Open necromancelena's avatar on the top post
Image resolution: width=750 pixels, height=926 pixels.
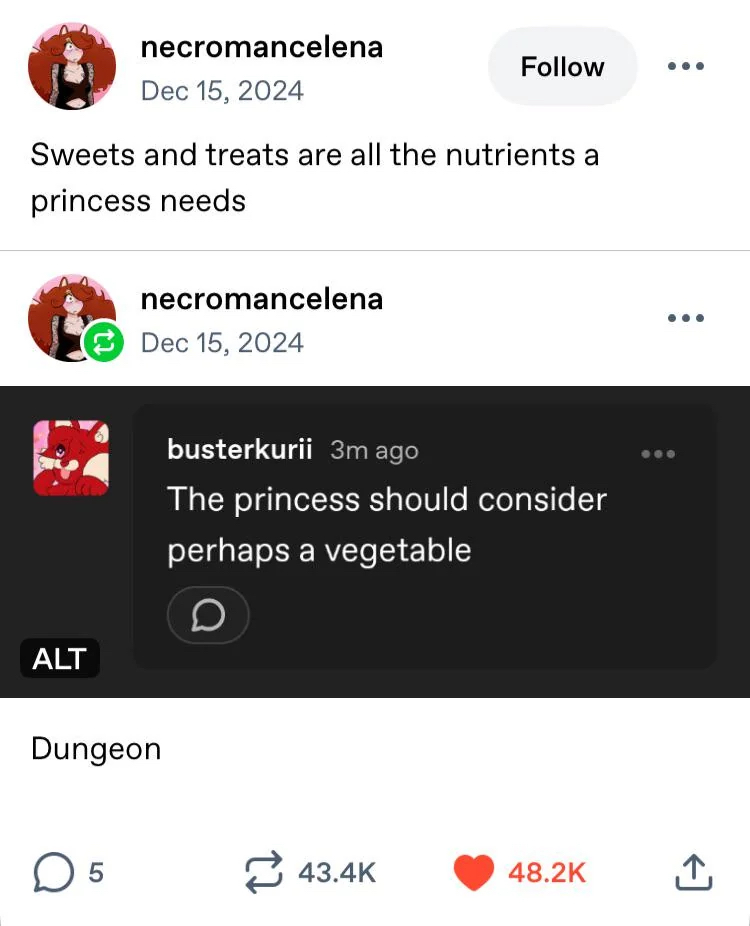point(72,65)
